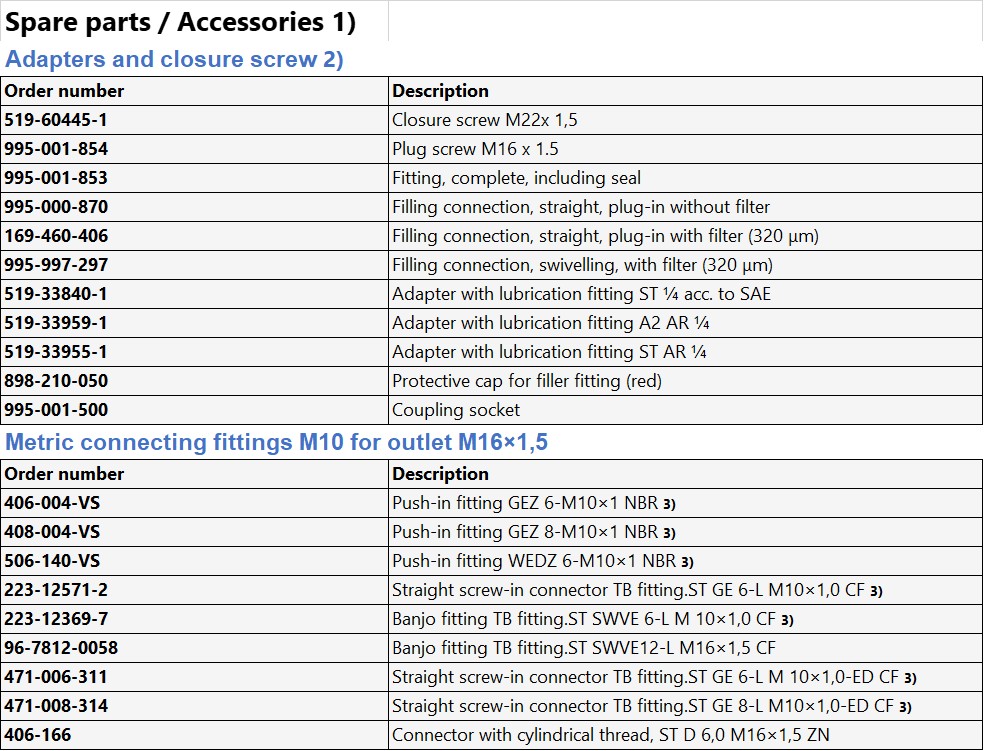Click order number 995-001-853

tap(56, 178)
